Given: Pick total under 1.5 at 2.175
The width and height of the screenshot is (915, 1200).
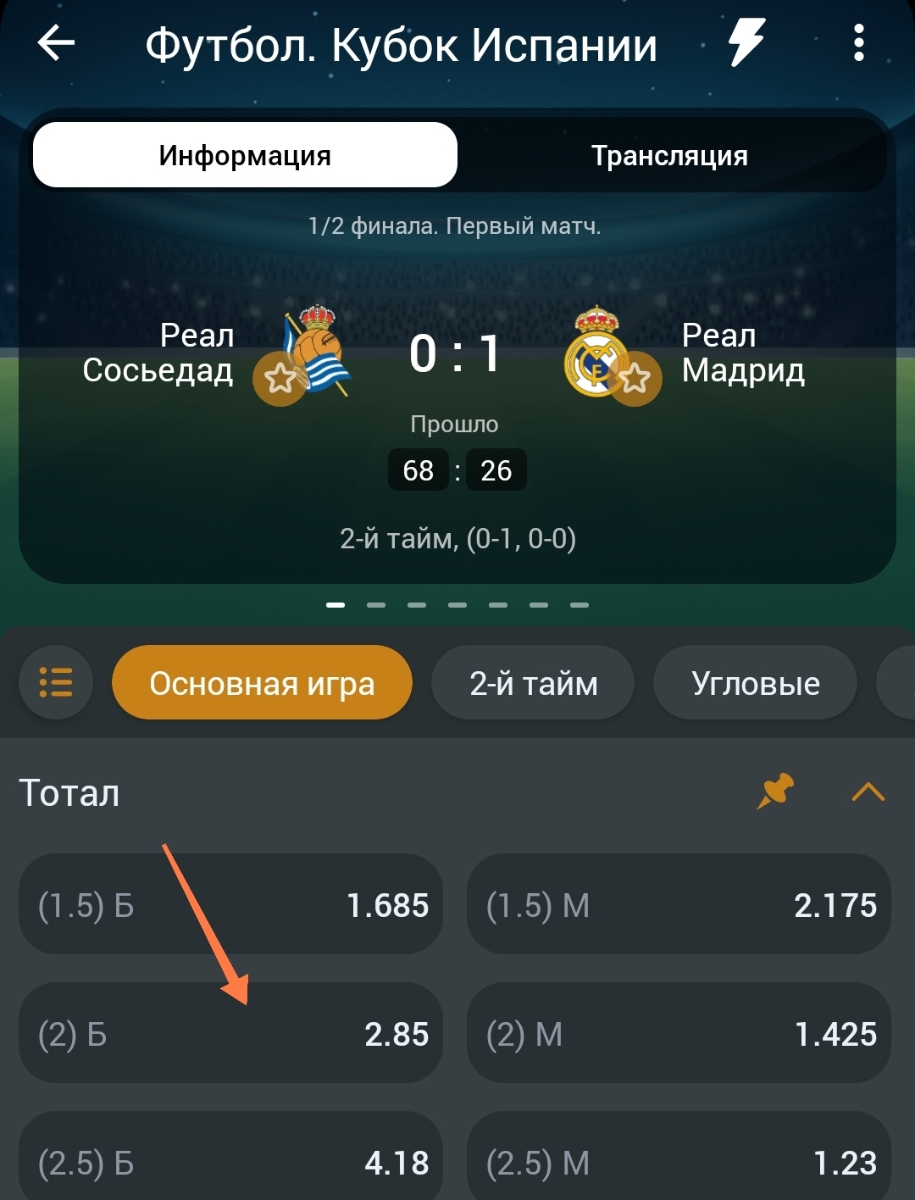Looking at the screenshot, I should click(x=679, y=905).
